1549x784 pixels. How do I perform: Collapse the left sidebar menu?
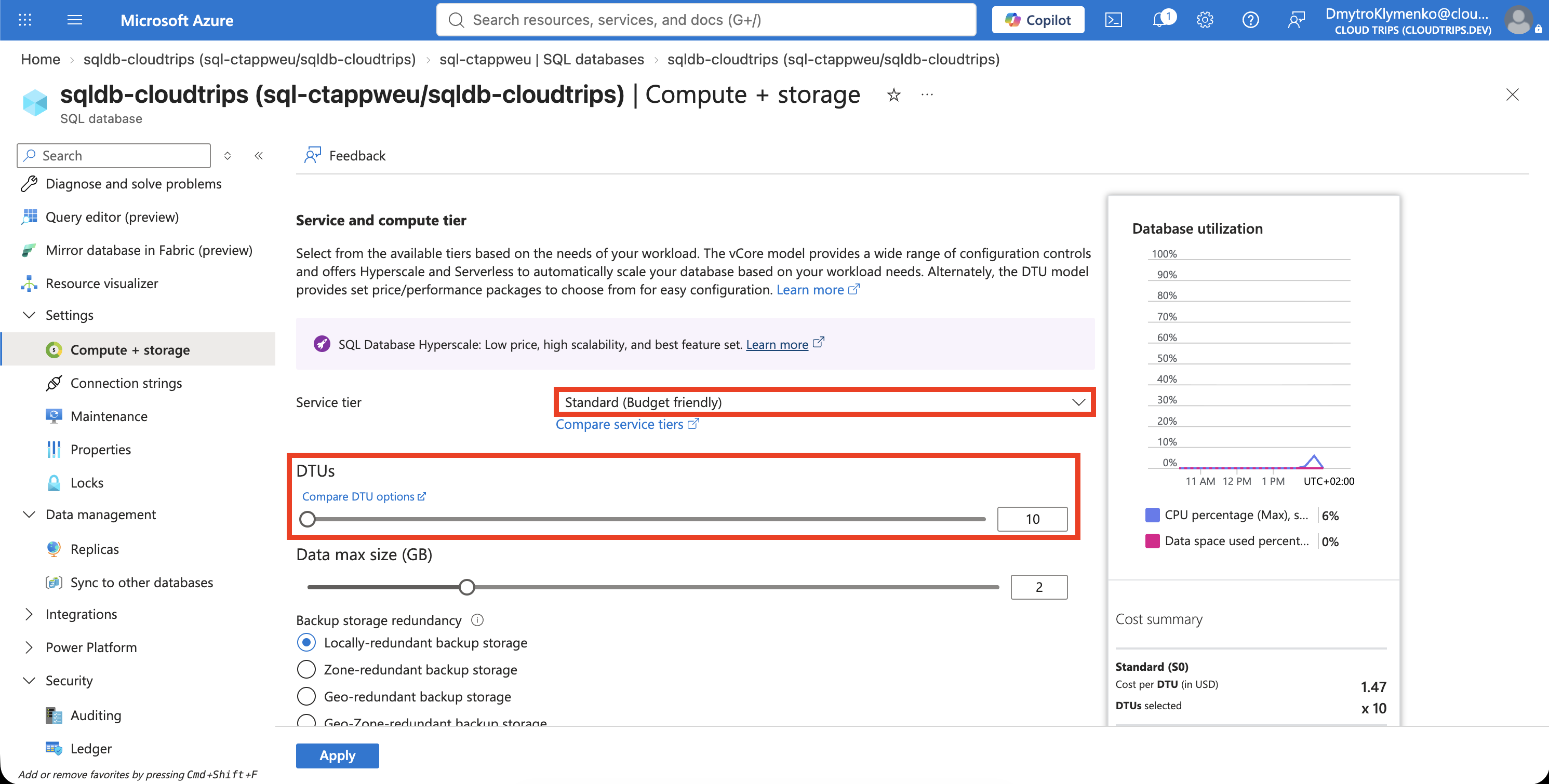259,156
